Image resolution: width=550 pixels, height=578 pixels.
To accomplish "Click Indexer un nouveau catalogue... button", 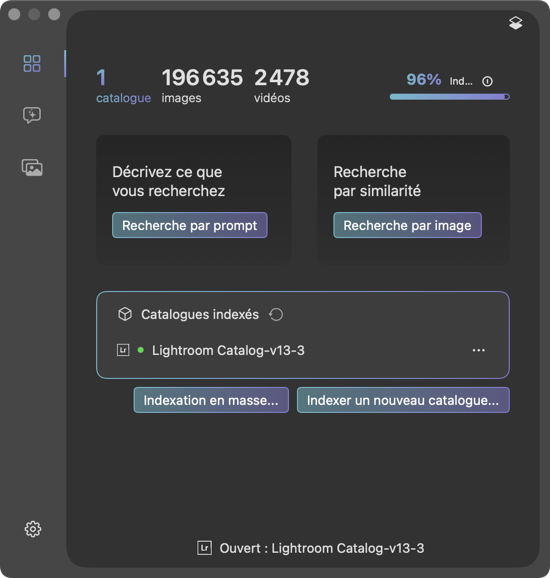I will click(x=403, y=400).
